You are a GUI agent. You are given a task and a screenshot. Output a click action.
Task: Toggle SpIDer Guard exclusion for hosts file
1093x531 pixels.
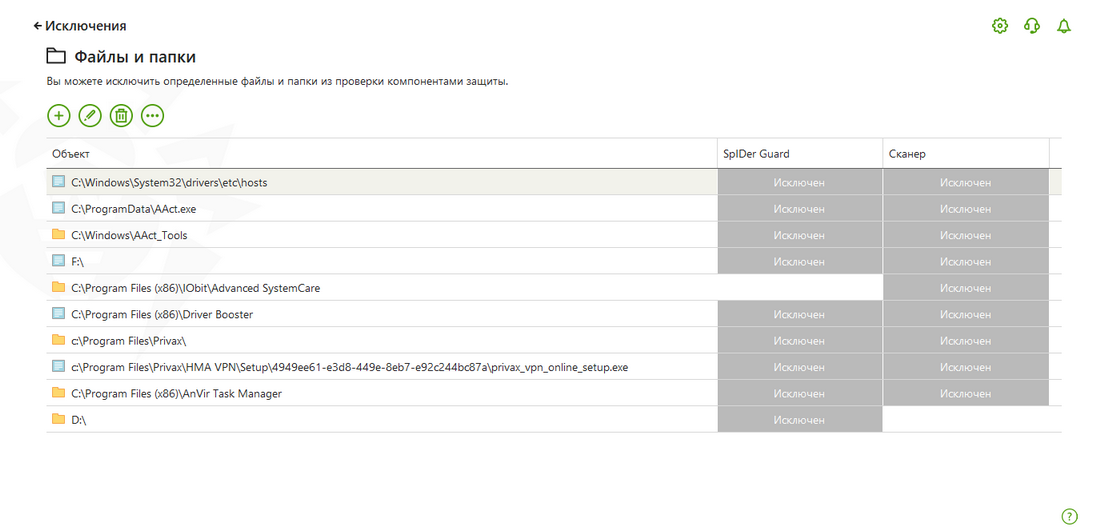[x=799, y=182]
